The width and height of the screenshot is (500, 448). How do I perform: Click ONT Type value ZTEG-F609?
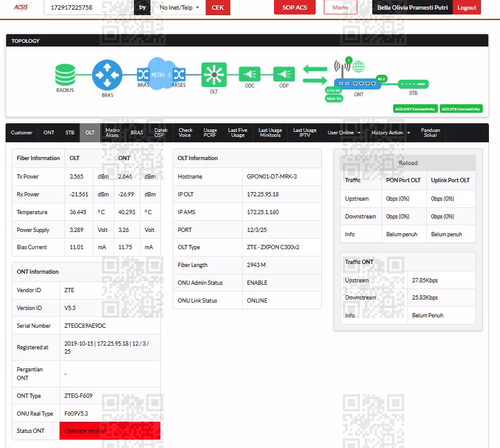[x=78, y=396]
